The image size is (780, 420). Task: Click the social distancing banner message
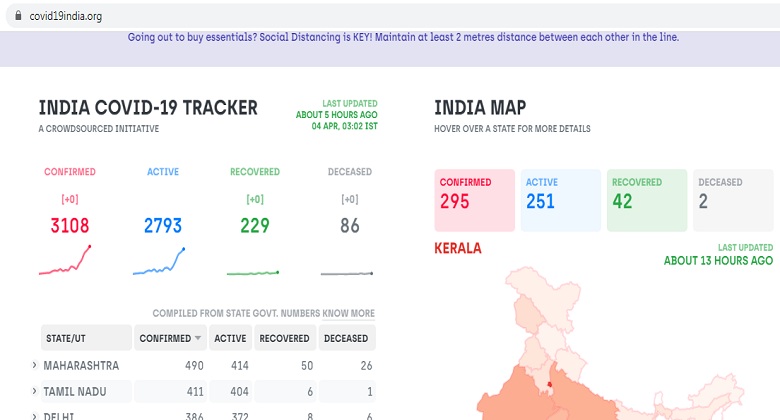pos(403,37)
